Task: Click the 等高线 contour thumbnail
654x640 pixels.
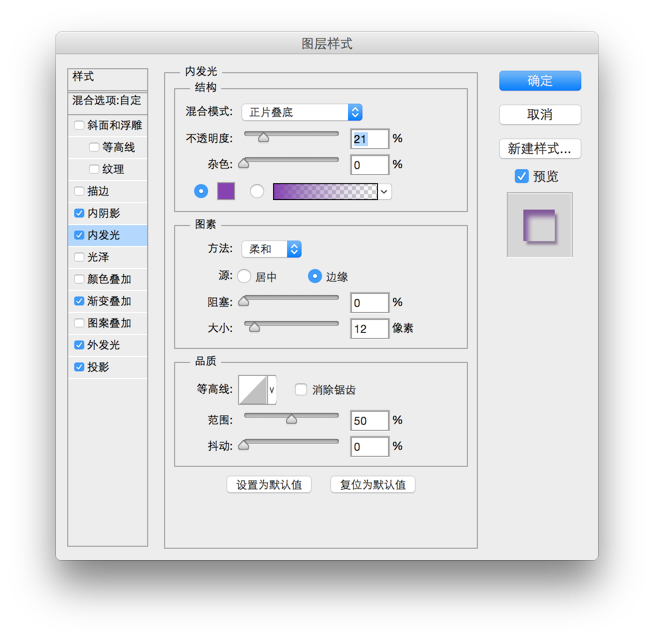Action: [253, 390]
